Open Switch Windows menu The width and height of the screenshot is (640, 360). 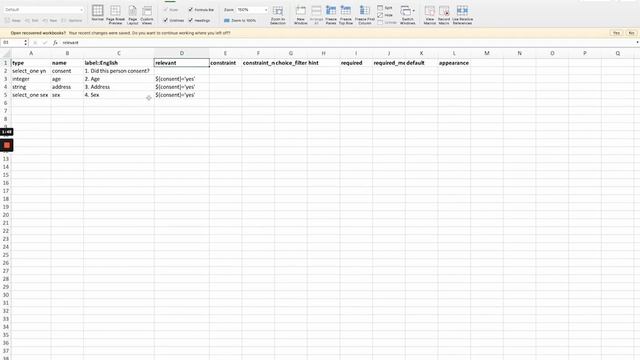(407, 15)
